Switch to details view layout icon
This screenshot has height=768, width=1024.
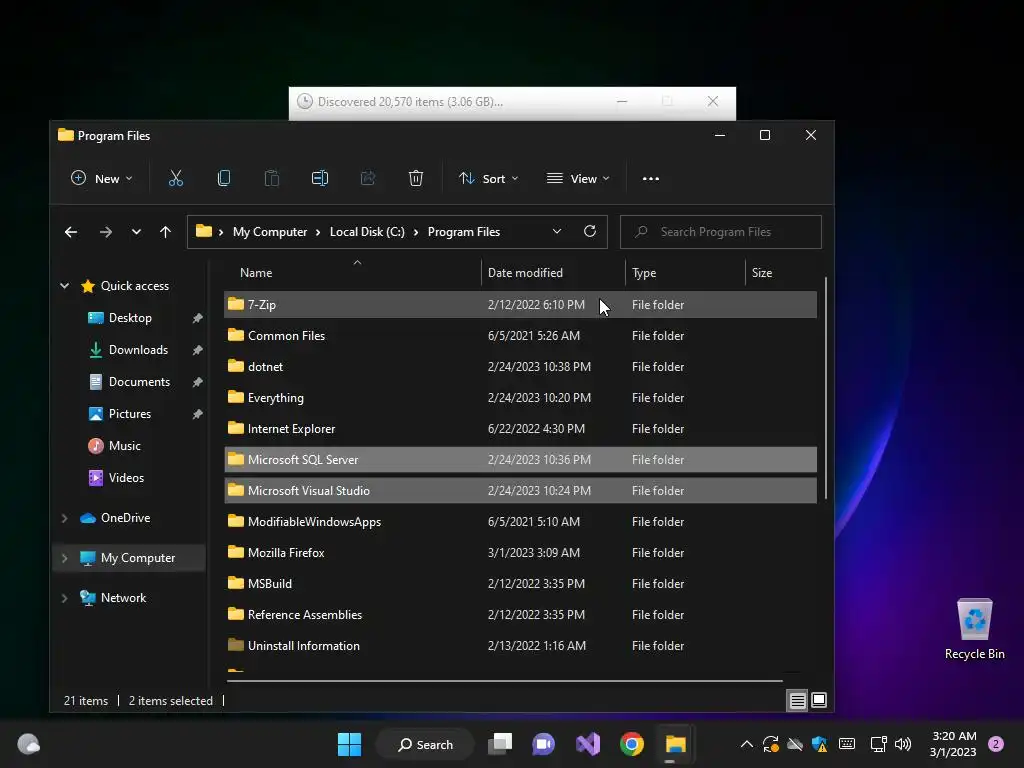tap(797, 701)
